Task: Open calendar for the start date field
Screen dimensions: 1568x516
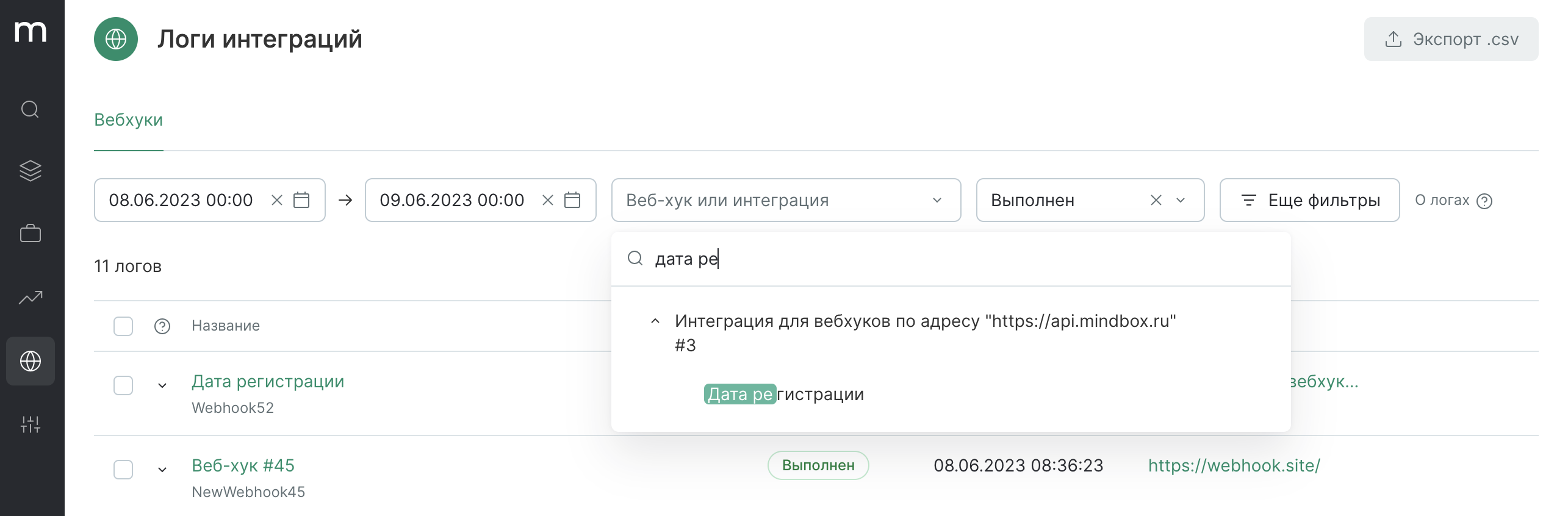Action: coord(301,200)
